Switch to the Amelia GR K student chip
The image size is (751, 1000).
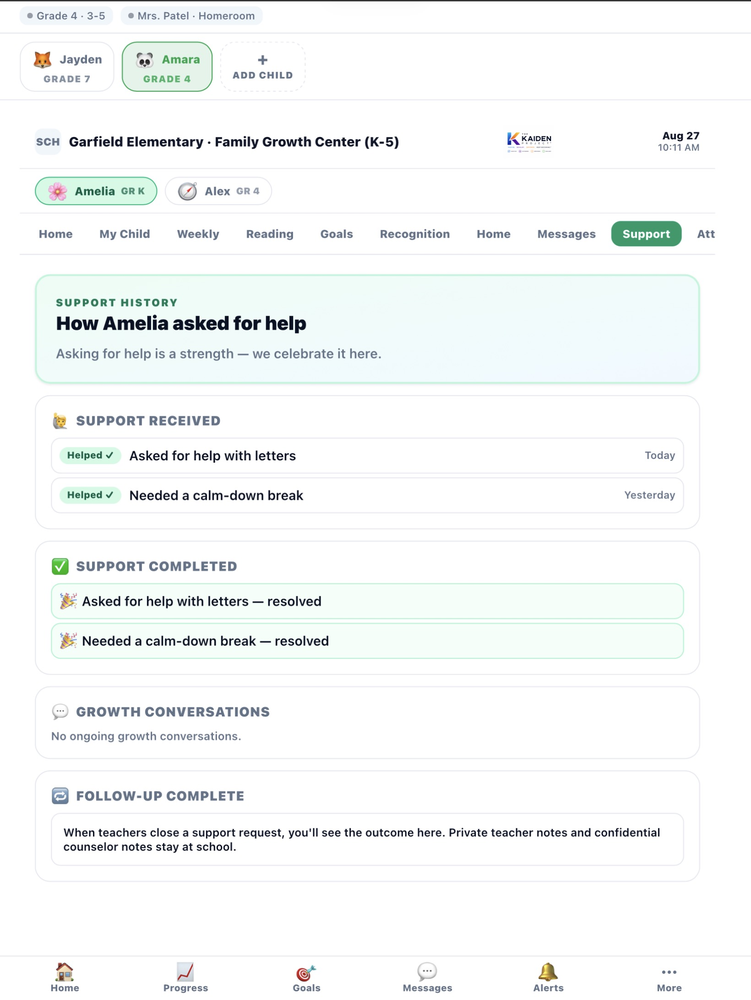(x=96, y=191)
